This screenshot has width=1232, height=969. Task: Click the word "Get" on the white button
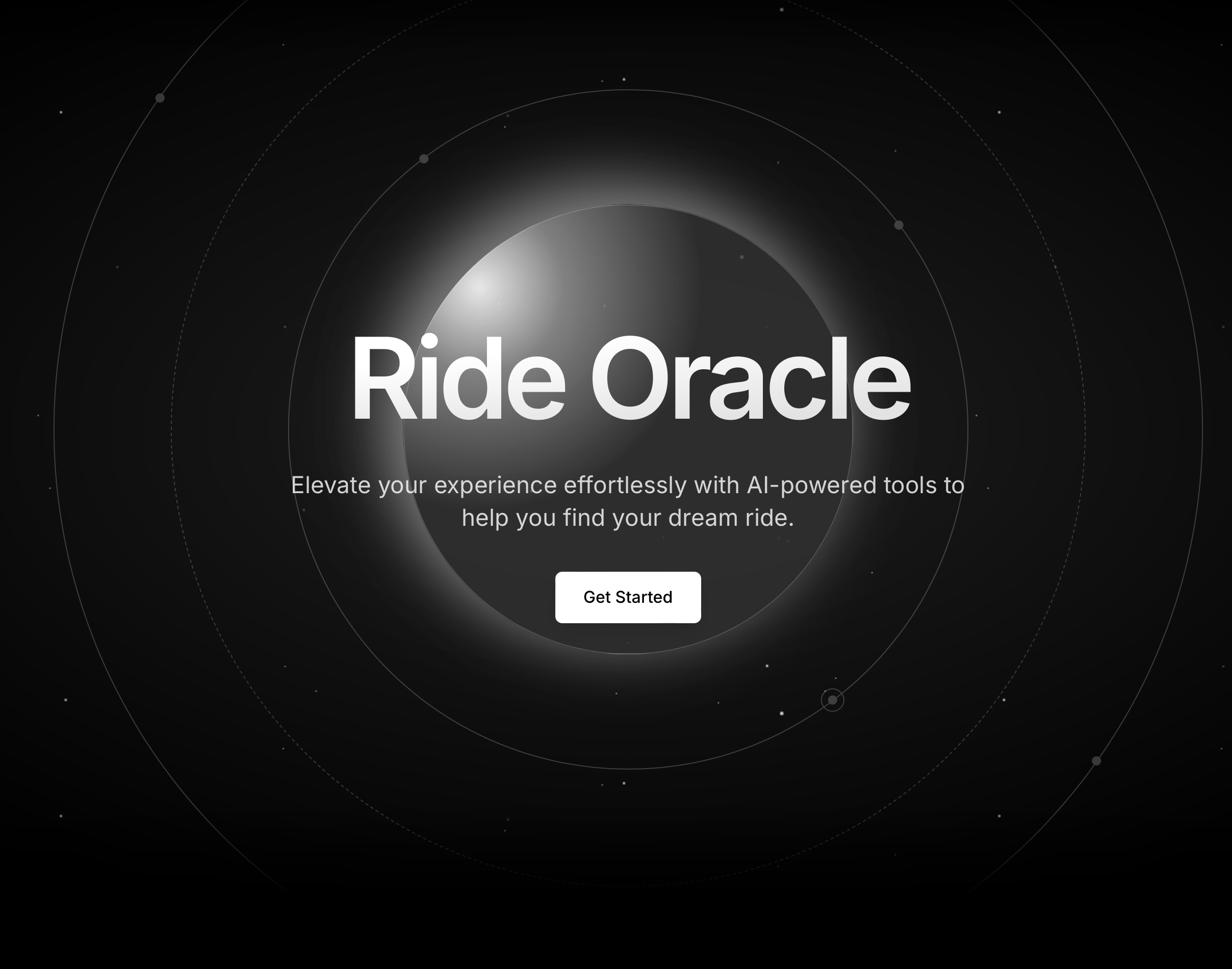[597, 597]
